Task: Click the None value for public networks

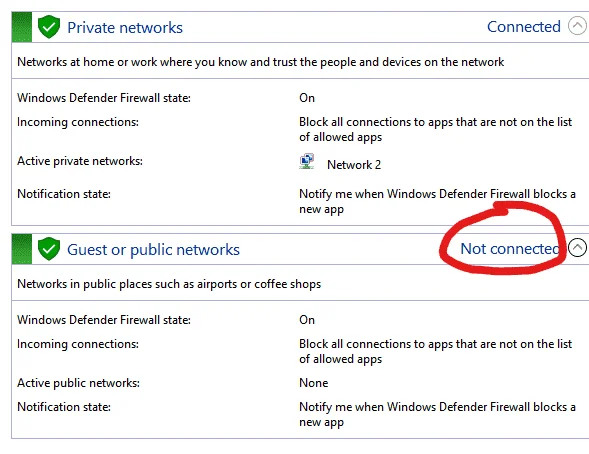Action: pyautogui.click(x=314, y=383)
